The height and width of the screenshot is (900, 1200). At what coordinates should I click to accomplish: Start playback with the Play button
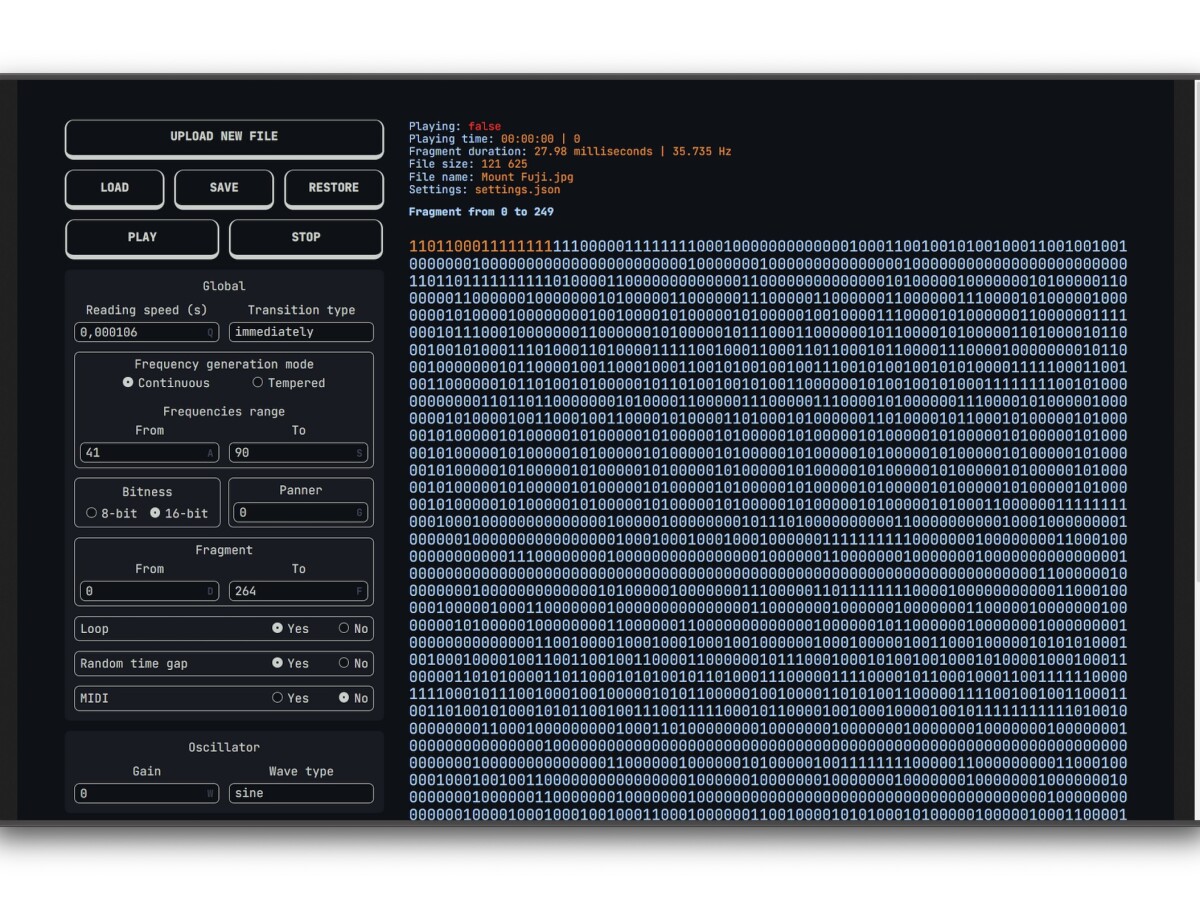pyautogui.click(x=142, y=237)
